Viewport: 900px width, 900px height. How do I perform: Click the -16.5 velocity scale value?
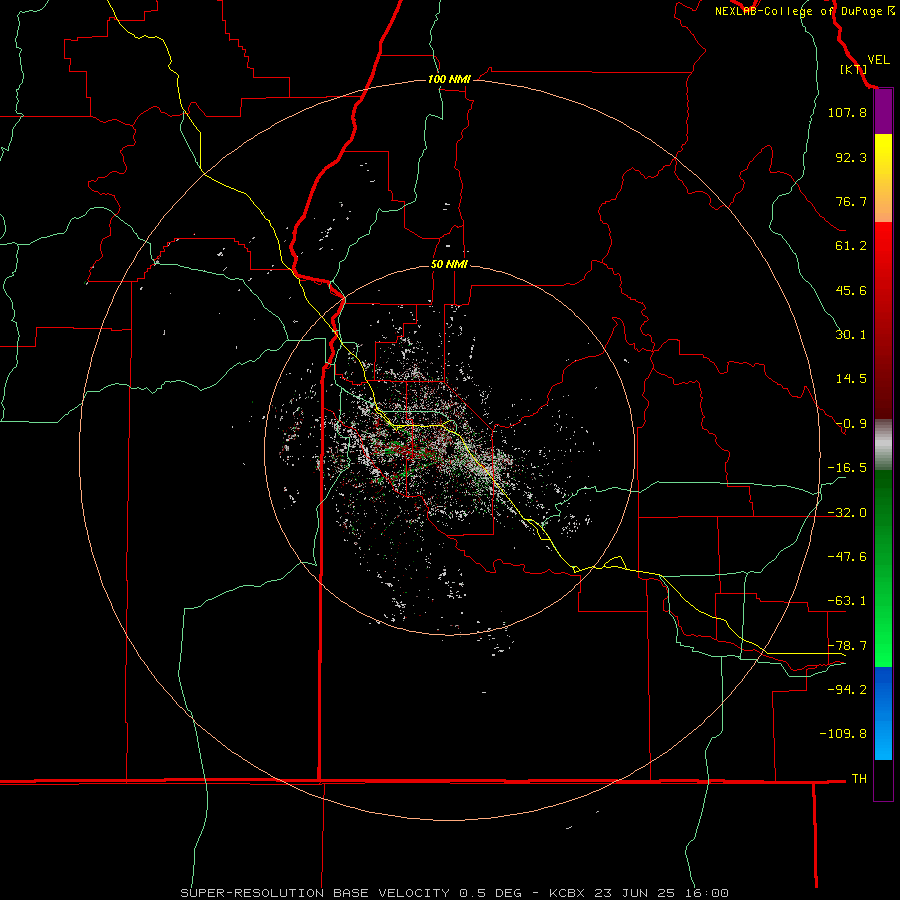coord(847,468)
